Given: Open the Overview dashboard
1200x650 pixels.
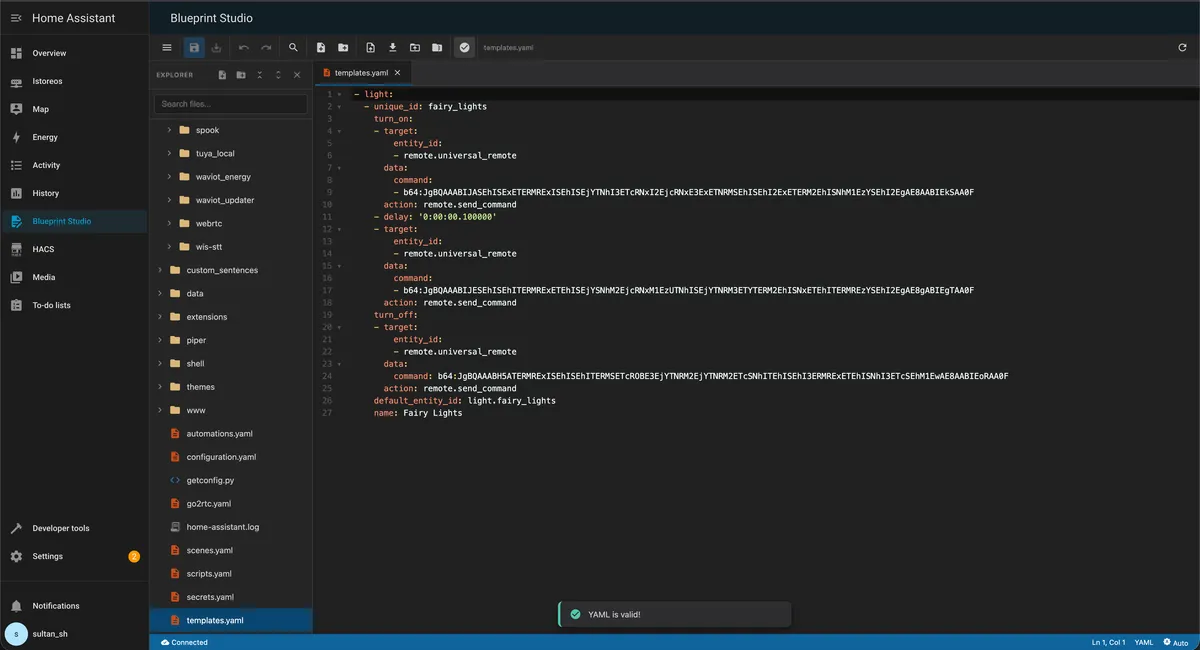Looking at the screenshot, I should pos(74,53).
